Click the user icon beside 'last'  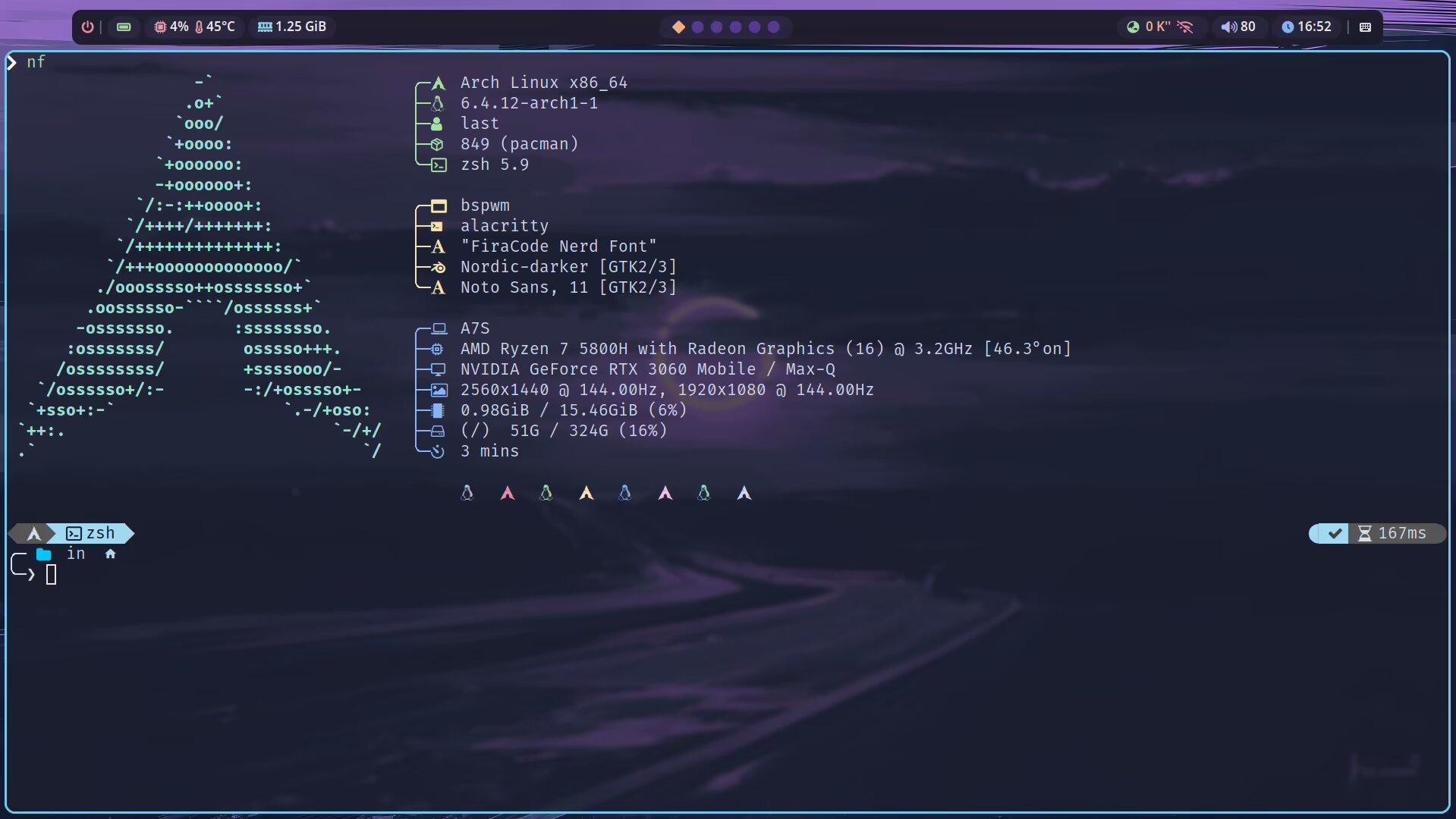(437, 124)
